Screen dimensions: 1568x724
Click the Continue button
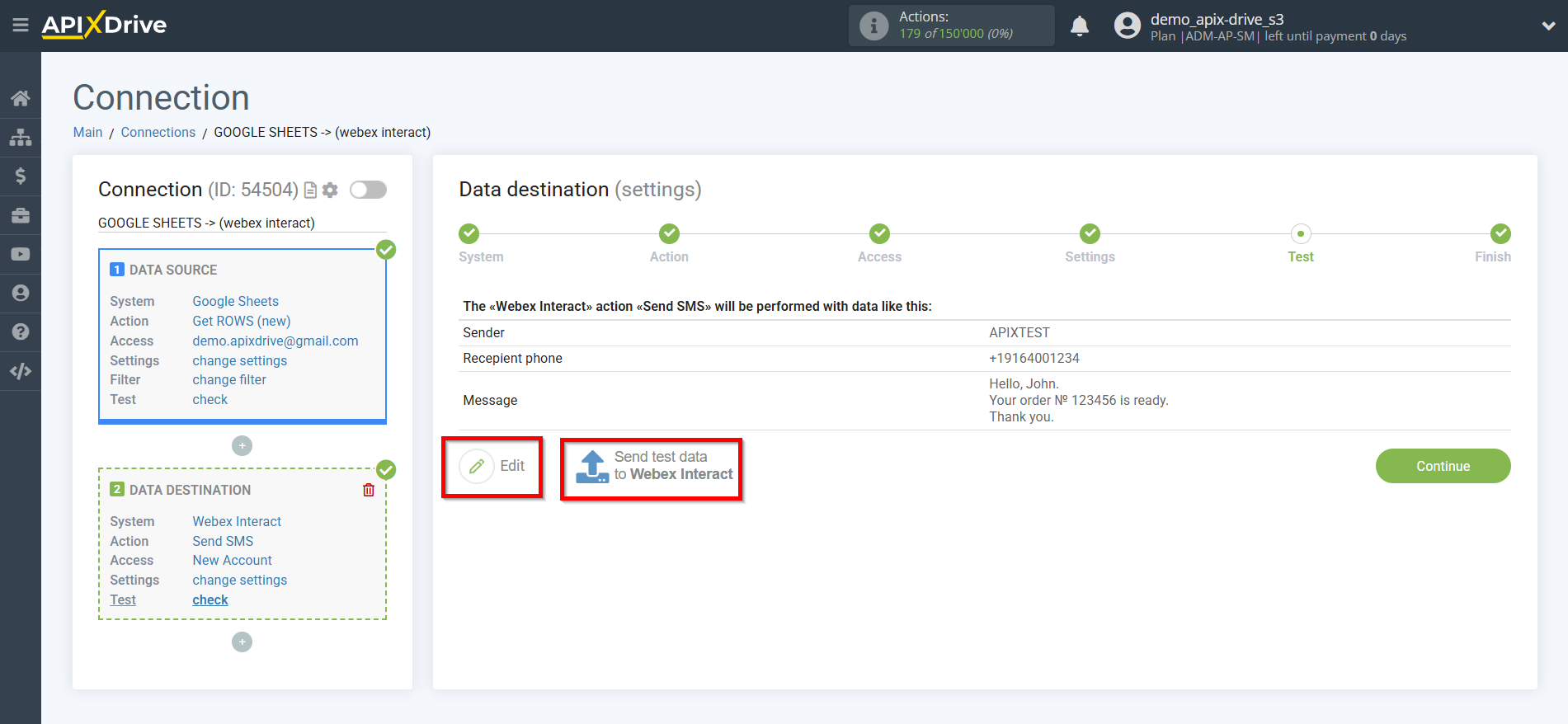coord(1443,466)
